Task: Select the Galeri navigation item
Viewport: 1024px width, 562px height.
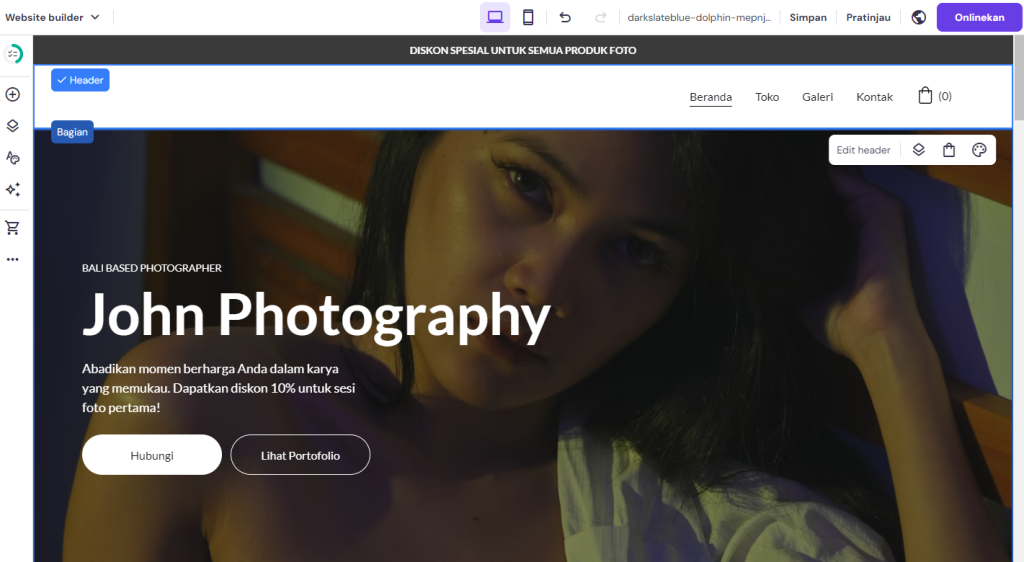Action: click(817, 97)
